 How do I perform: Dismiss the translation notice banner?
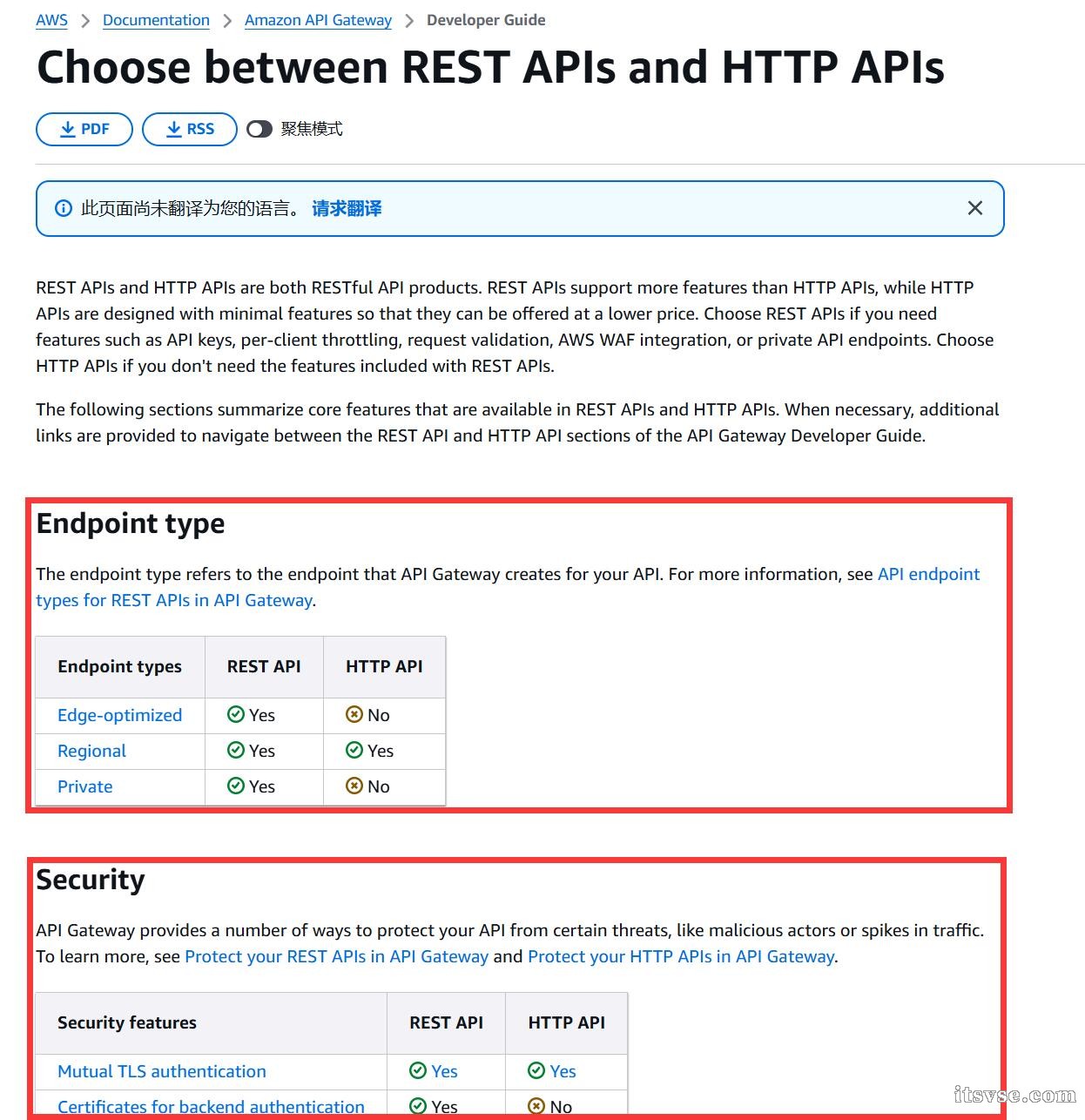(x=975, y=208)
